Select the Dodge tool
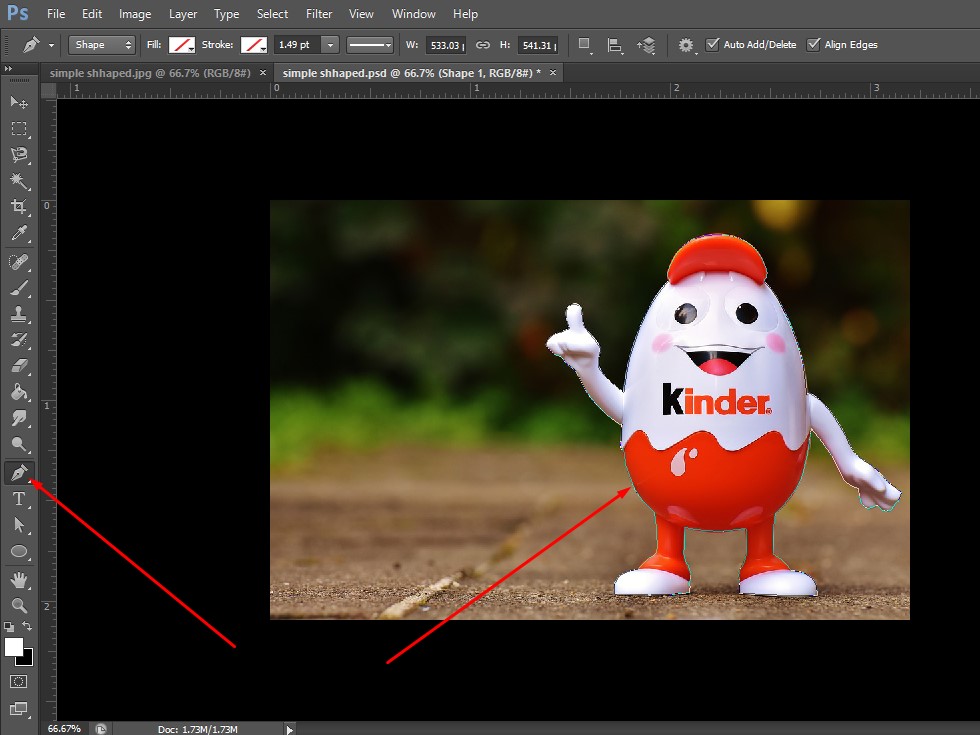 (x=19, y=444)
